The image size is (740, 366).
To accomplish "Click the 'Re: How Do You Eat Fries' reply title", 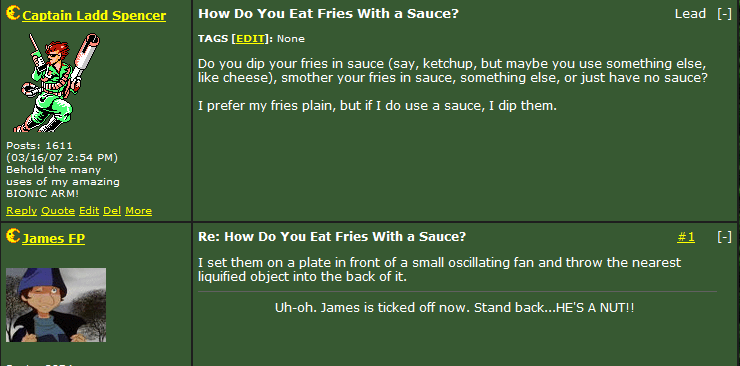I will tap(332, 236).
